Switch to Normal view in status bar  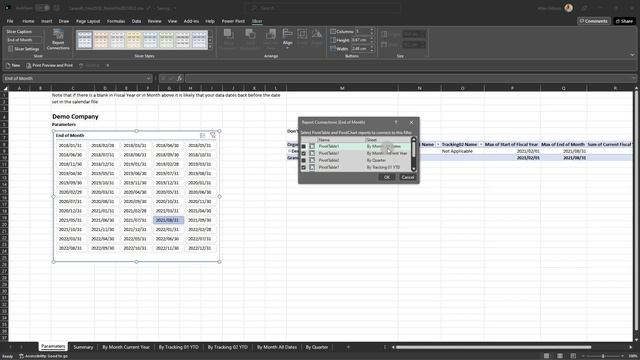(547, 356)
